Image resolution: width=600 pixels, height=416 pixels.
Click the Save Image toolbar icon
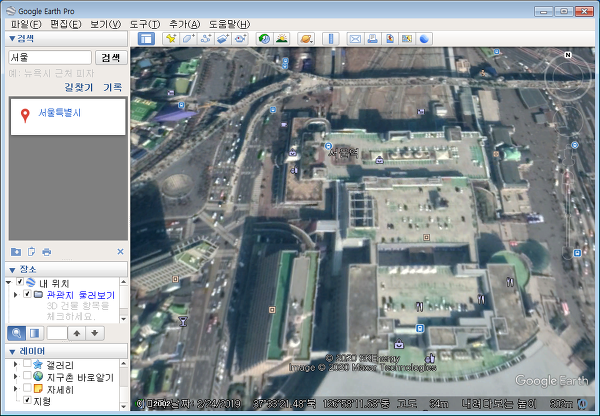[x=390, y=39]
